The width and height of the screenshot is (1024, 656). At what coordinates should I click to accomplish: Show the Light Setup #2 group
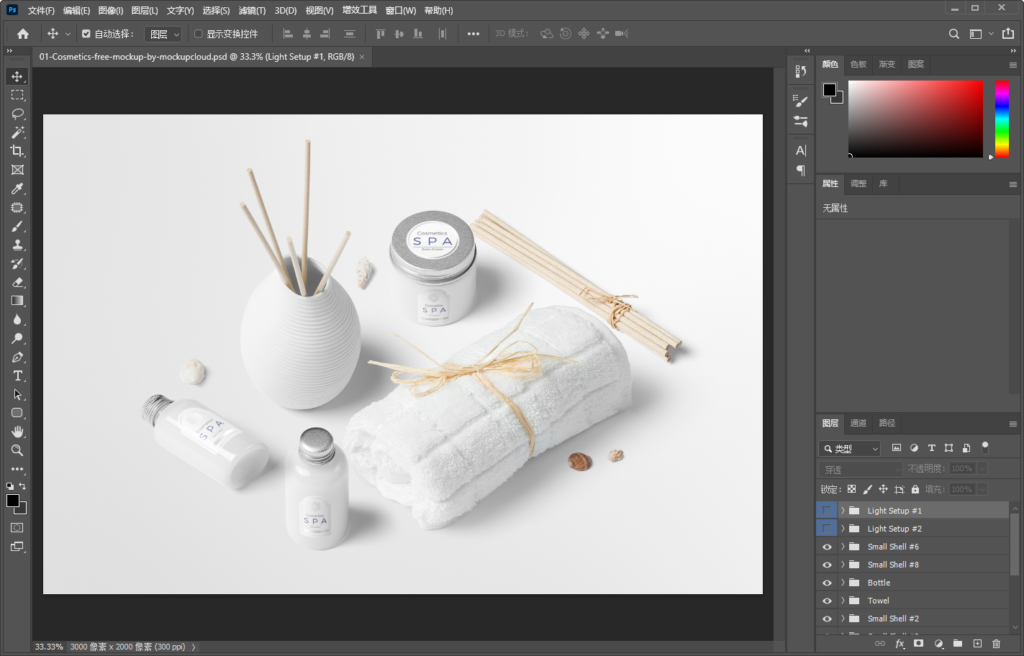click(x=827, y=529)
